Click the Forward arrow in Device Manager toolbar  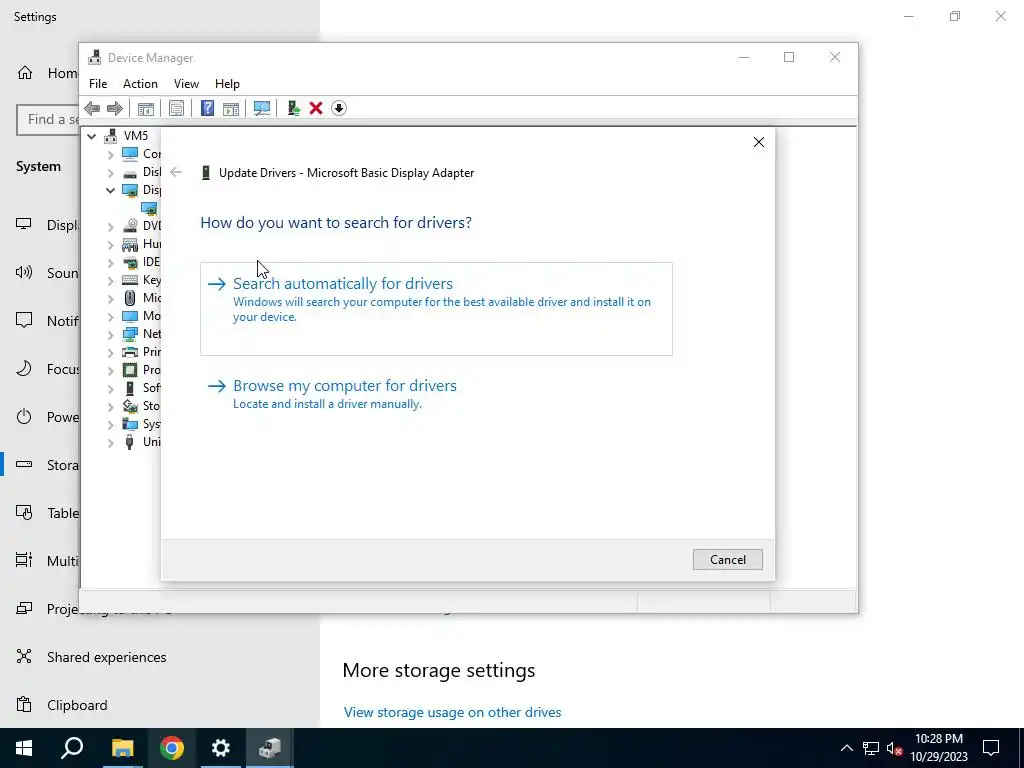pyautogui.click(x=114, y=108)
